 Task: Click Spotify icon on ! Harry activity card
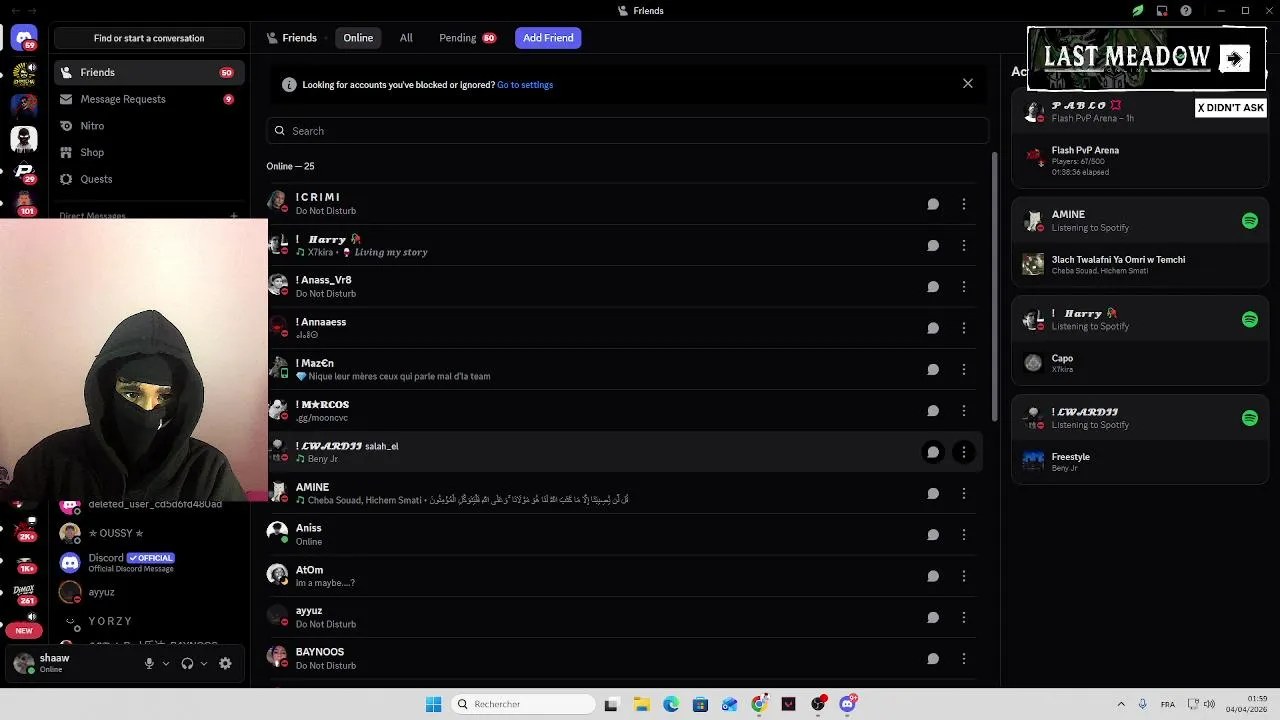(1250, 319)
